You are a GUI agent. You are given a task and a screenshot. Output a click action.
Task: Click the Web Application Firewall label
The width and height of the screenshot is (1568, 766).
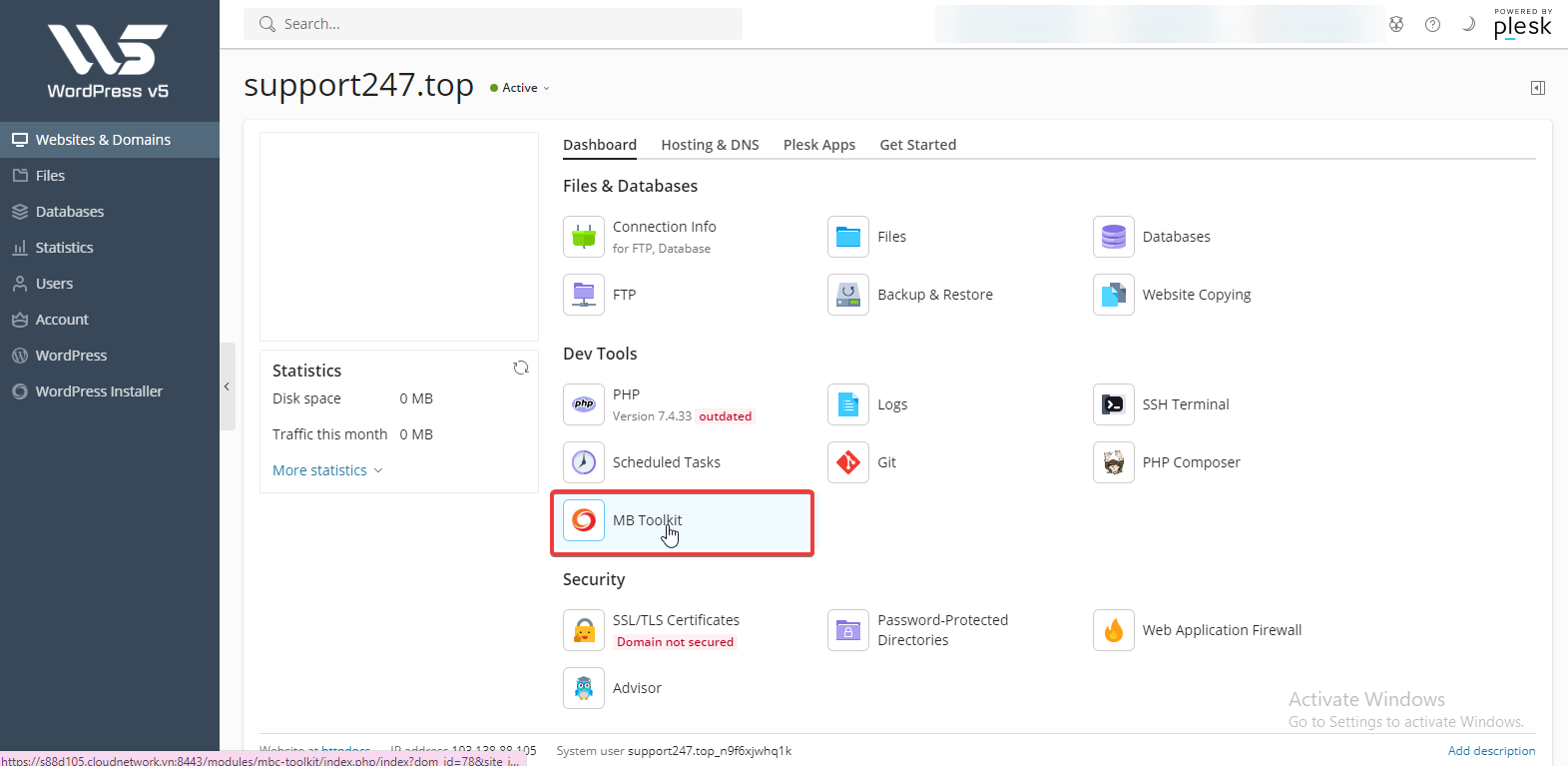pyautogui.click(x=1222, y=630)
